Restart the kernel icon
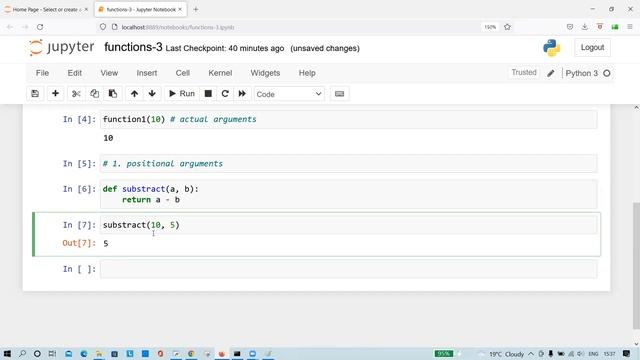 tap(225, 94)
